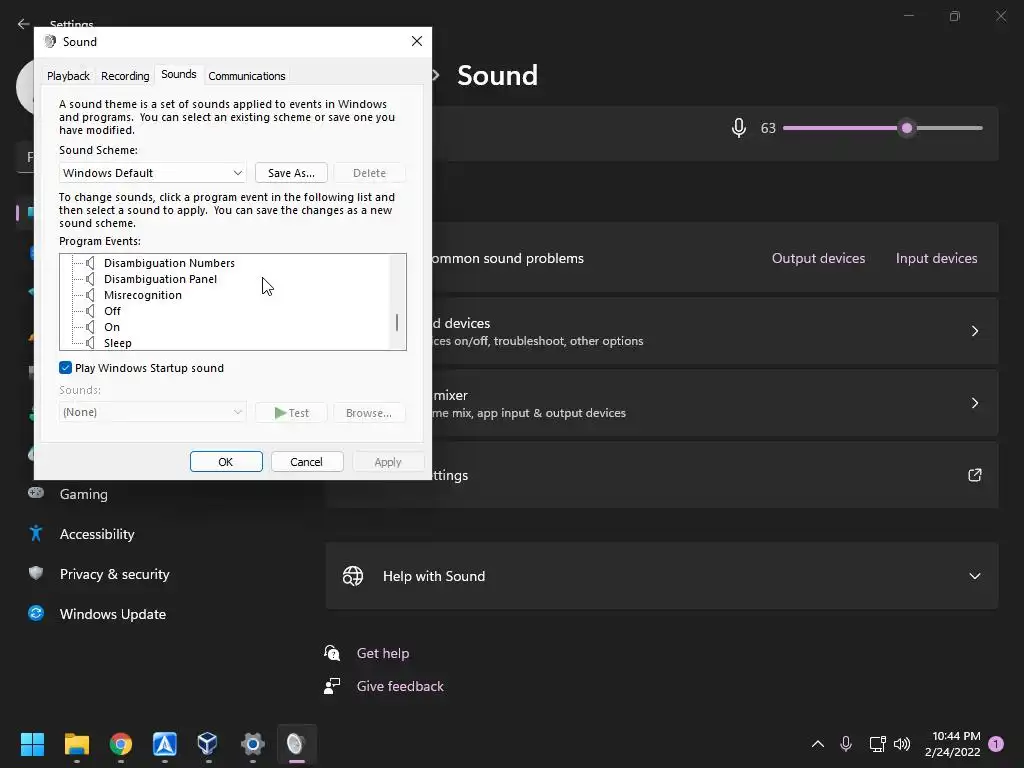Viewport: 1024px width, 768px height.
Task: Click the Windows Update icon
Action: (x=36, y=613)
